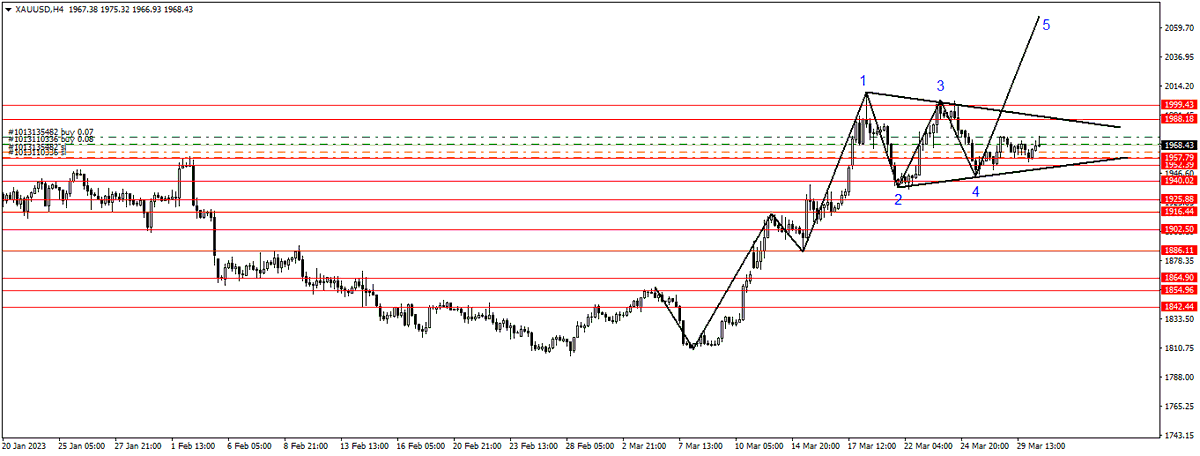Click the 22 Mar 04:00 time label
1200x456 pixels.
(930, 446)
